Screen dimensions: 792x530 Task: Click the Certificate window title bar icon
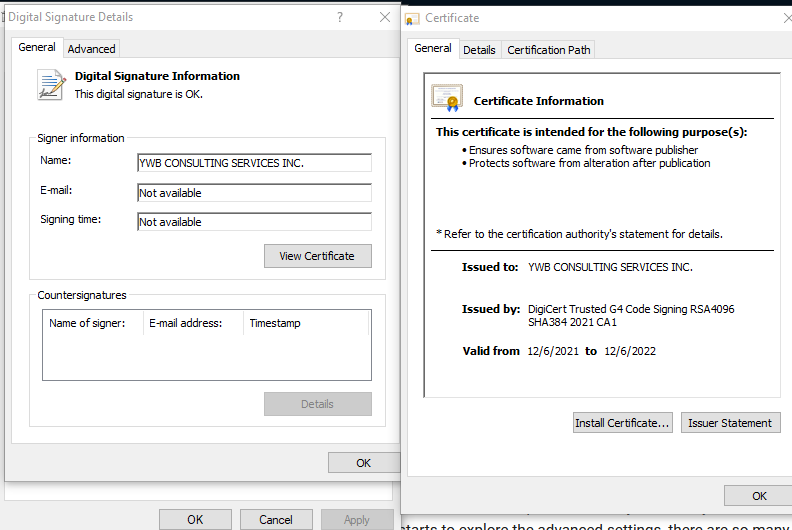click(x=412, y=18)
